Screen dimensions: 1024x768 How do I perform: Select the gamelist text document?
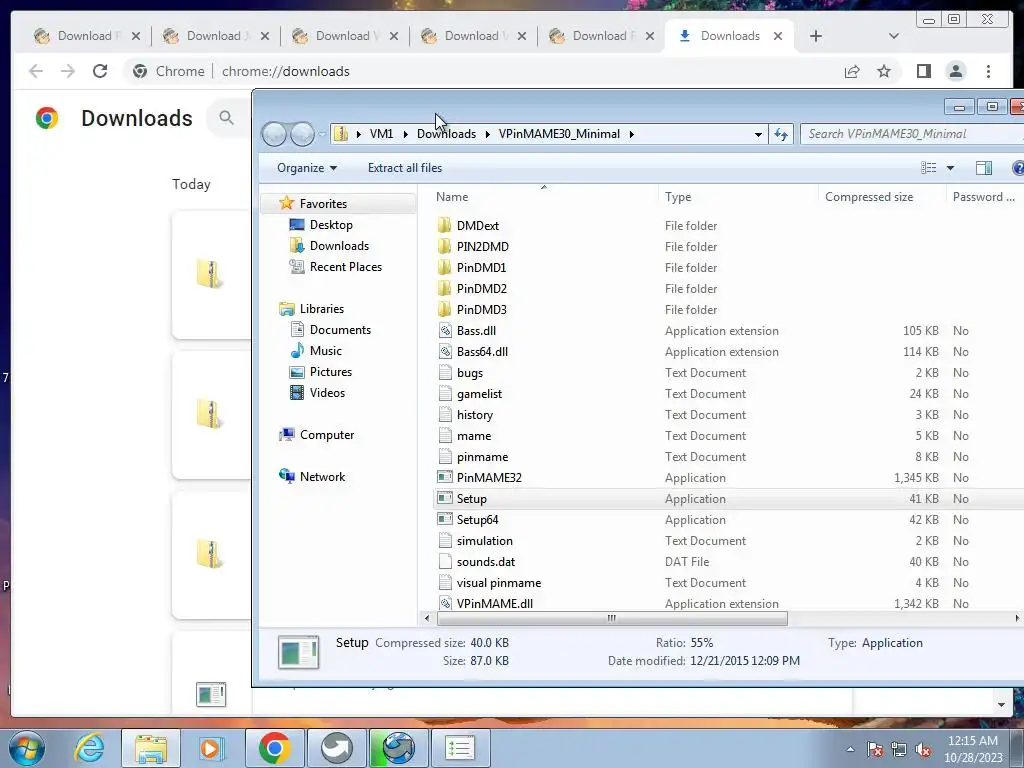click(x=479, y=394)
